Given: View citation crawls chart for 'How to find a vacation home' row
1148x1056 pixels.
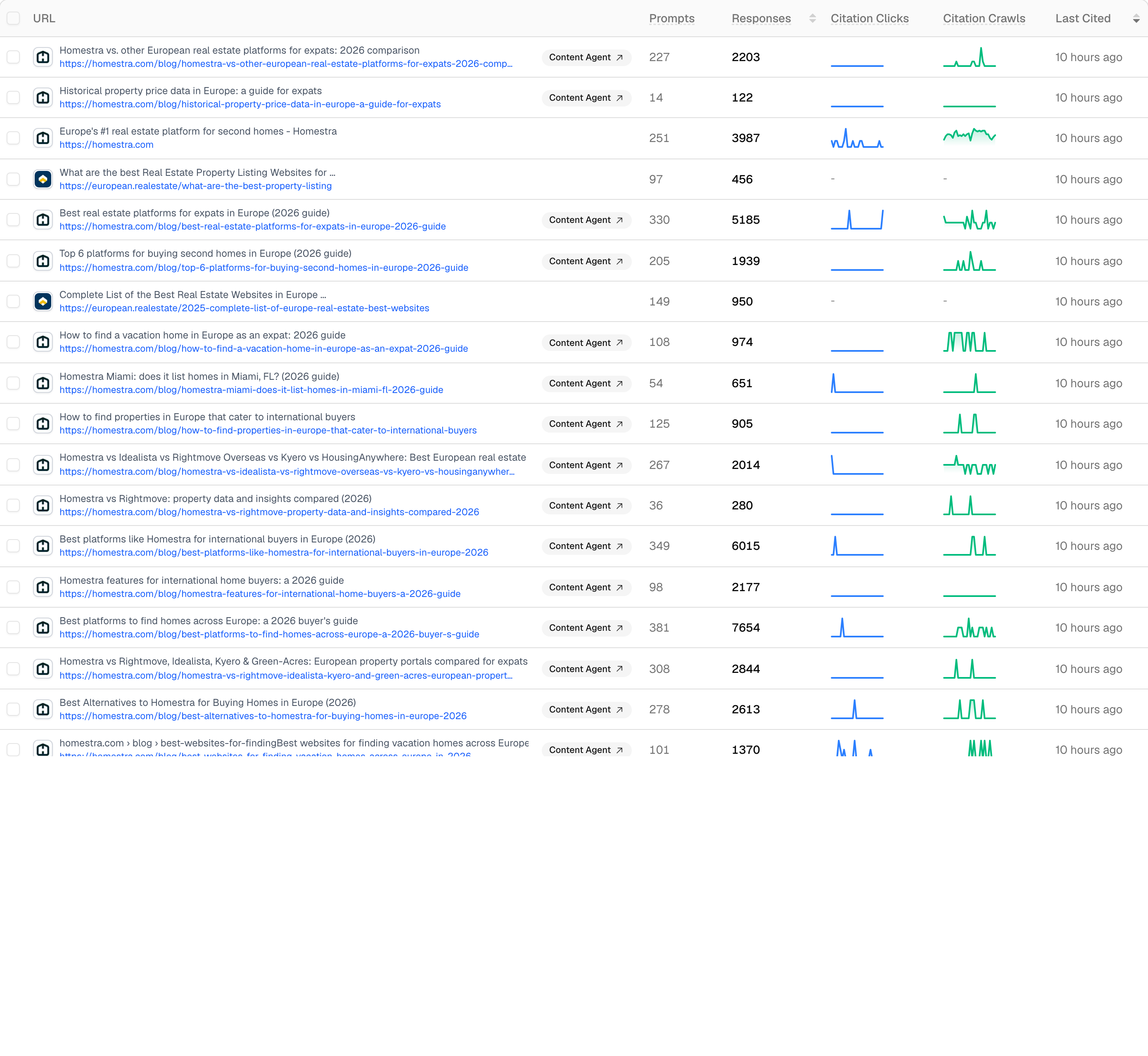Looking at the screenshot, I should click(969, 342).
